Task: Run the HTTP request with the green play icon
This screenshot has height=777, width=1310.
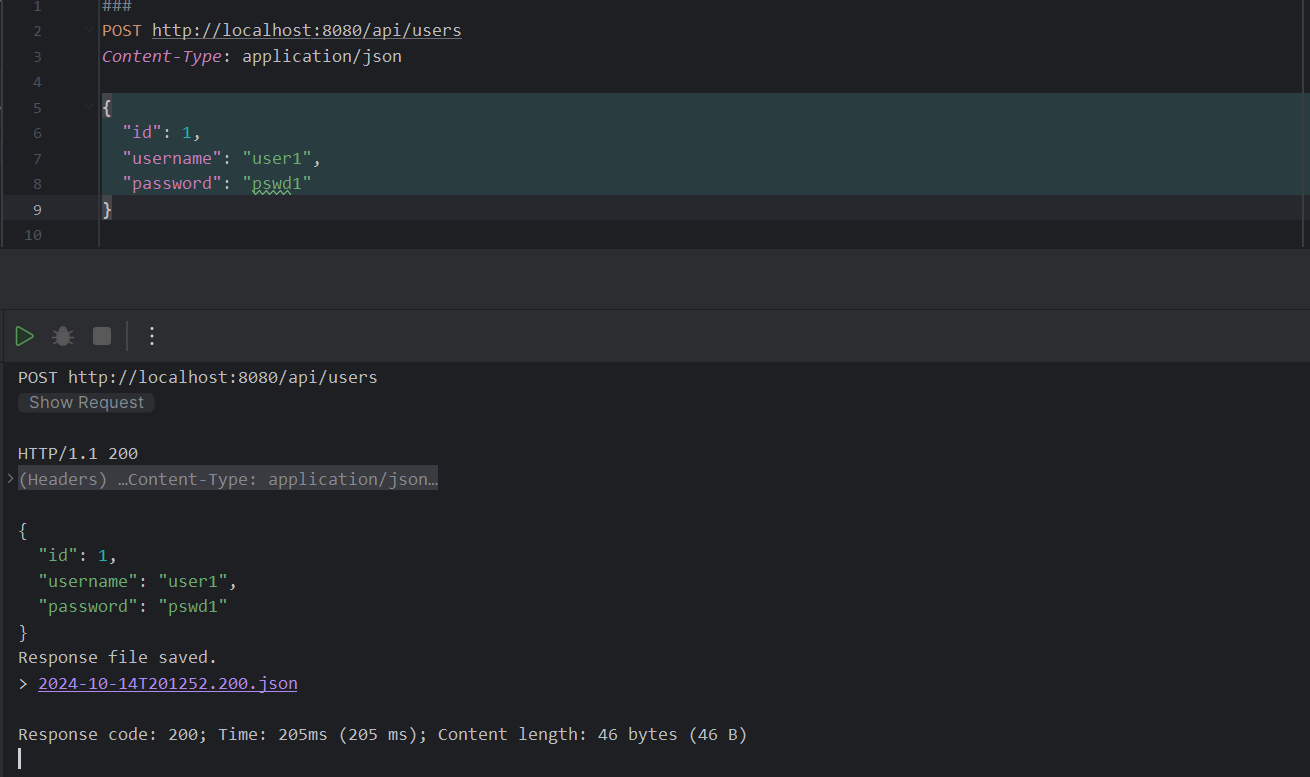Action: 25,336
